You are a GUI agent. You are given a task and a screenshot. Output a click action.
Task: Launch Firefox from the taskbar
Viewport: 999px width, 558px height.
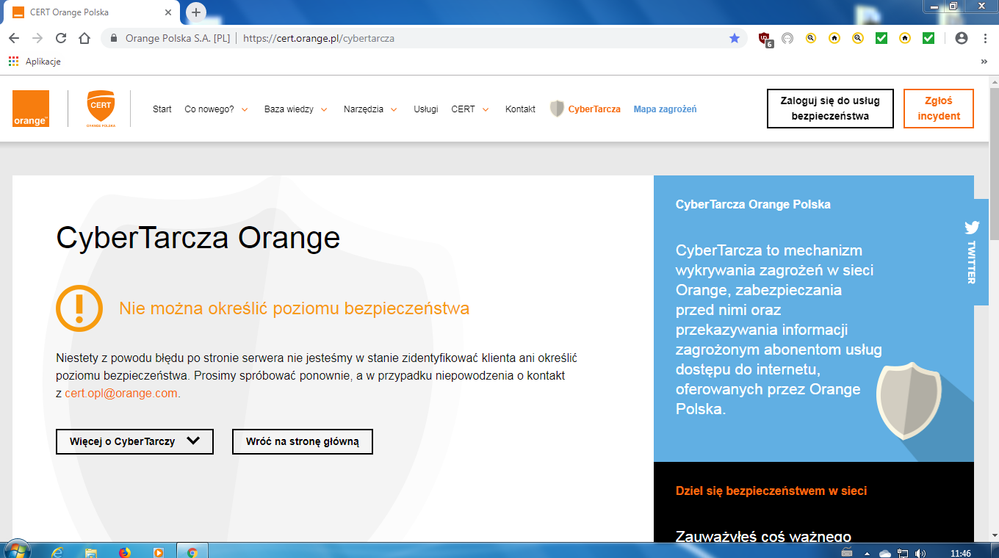(124, 551)
